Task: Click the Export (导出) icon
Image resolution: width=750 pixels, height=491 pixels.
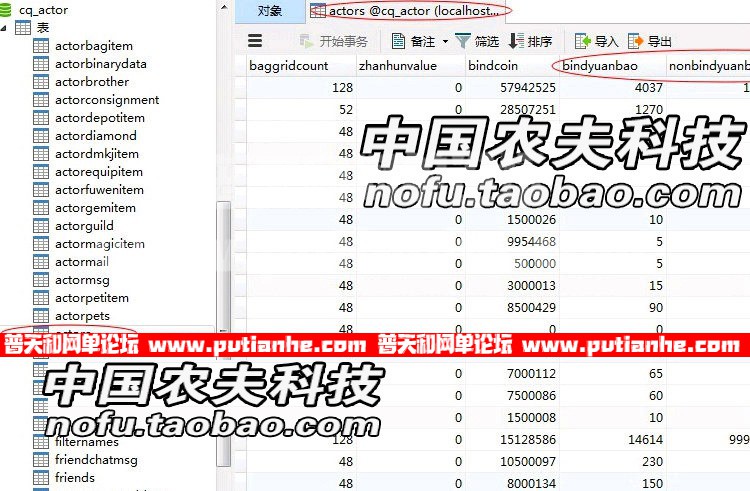Action: [x=635, y=41]
